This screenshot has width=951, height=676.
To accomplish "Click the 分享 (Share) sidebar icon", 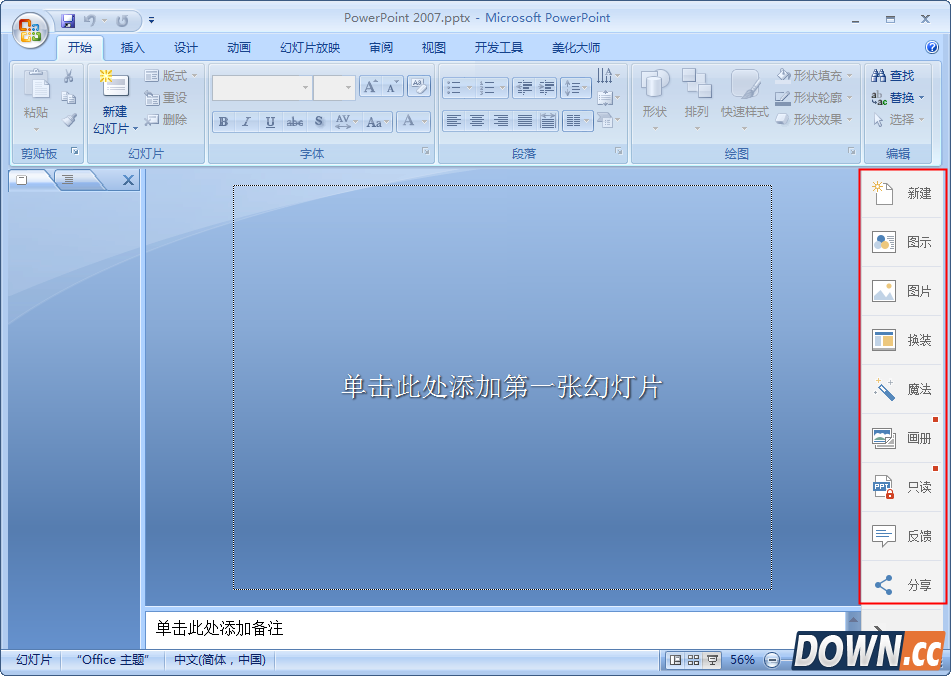I will (901, 585).
